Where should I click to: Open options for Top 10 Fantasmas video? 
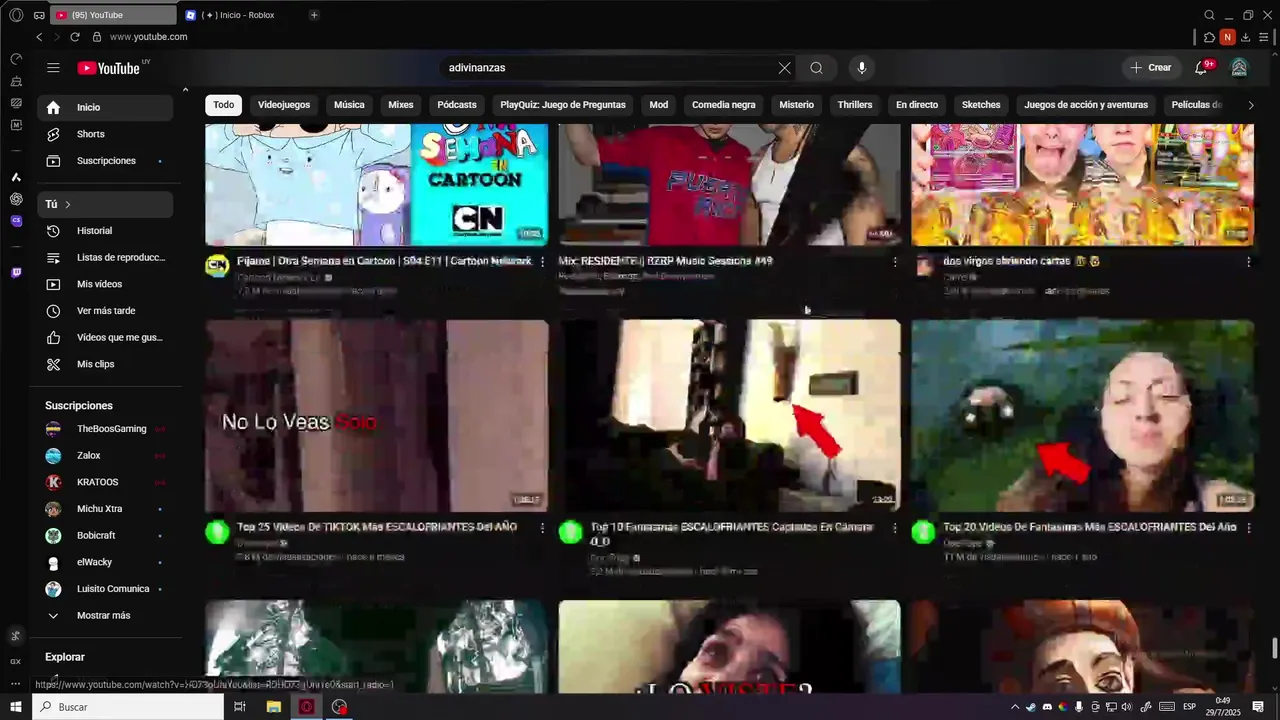coord(895,528)
